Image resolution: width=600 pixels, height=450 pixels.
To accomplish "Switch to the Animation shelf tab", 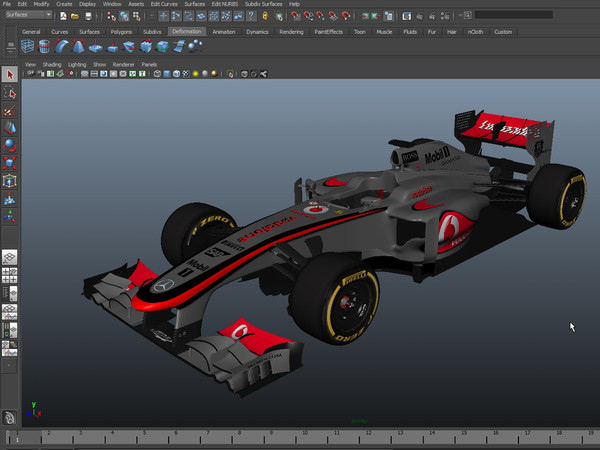I will (x=223, y=32).
